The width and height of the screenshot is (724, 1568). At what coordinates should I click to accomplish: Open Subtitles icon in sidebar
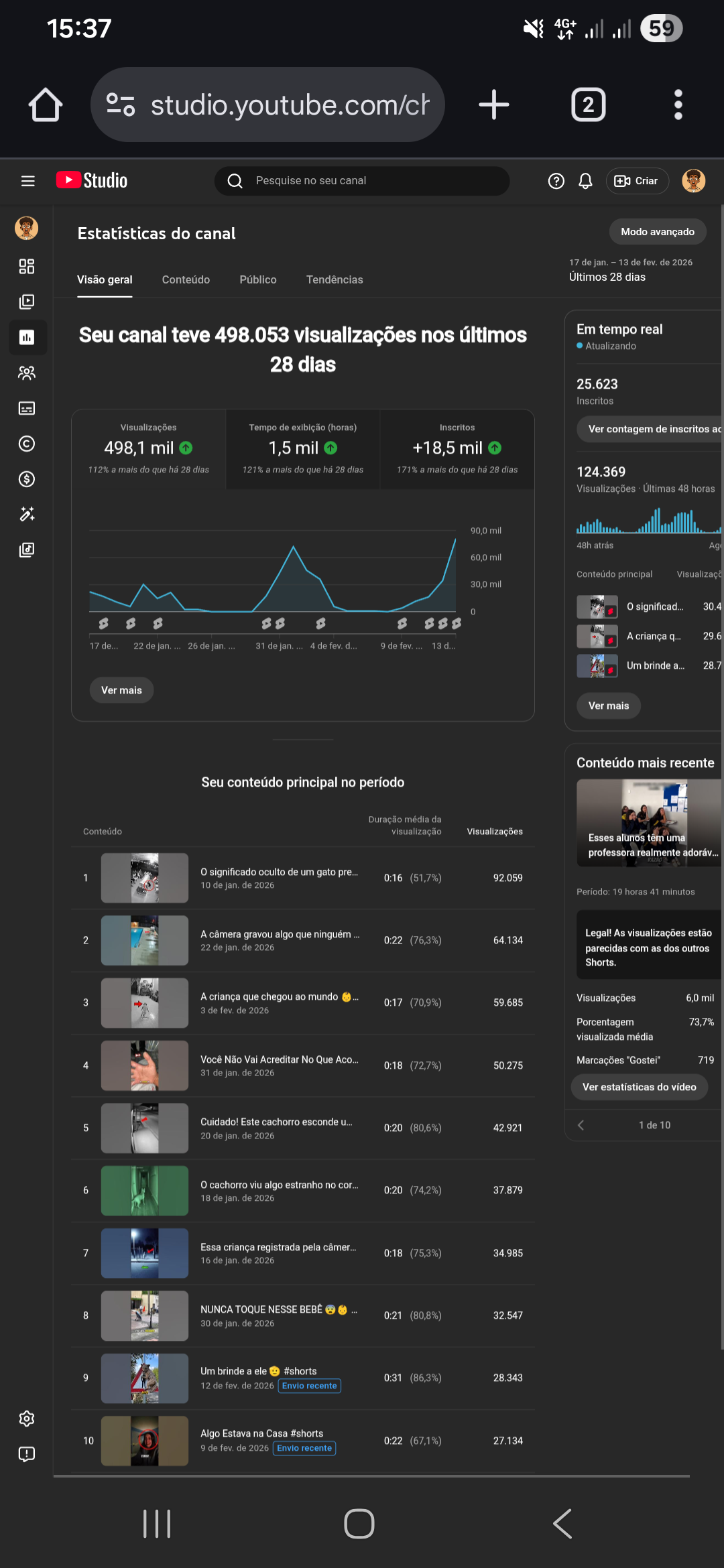tap(27, 408)
